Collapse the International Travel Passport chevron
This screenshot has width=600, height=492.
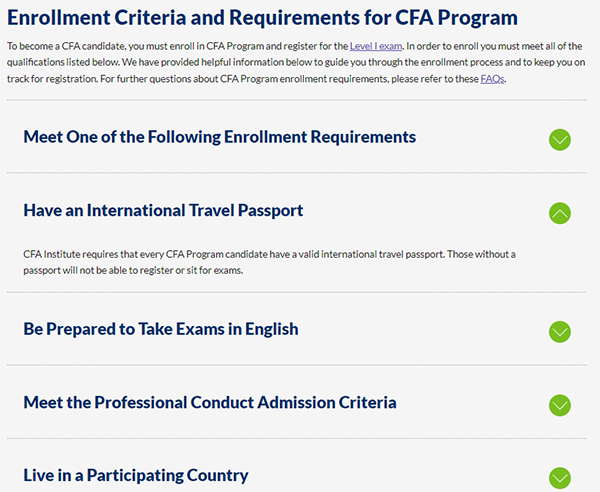pos(560,212)
